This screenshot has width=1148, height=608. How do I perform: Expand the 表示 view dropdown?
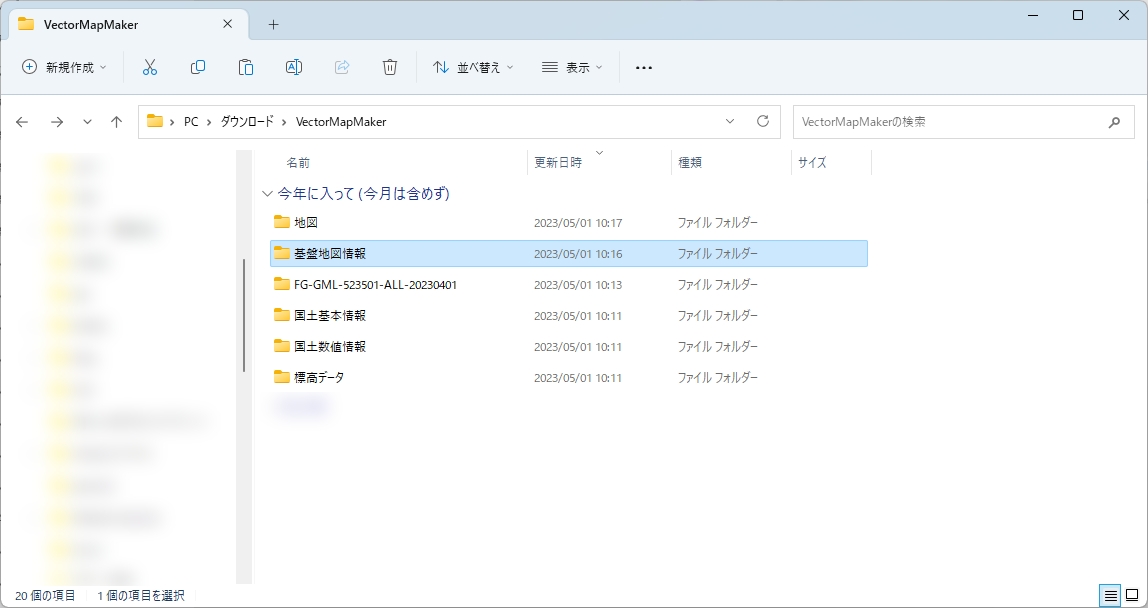click(x=572, y=67)
